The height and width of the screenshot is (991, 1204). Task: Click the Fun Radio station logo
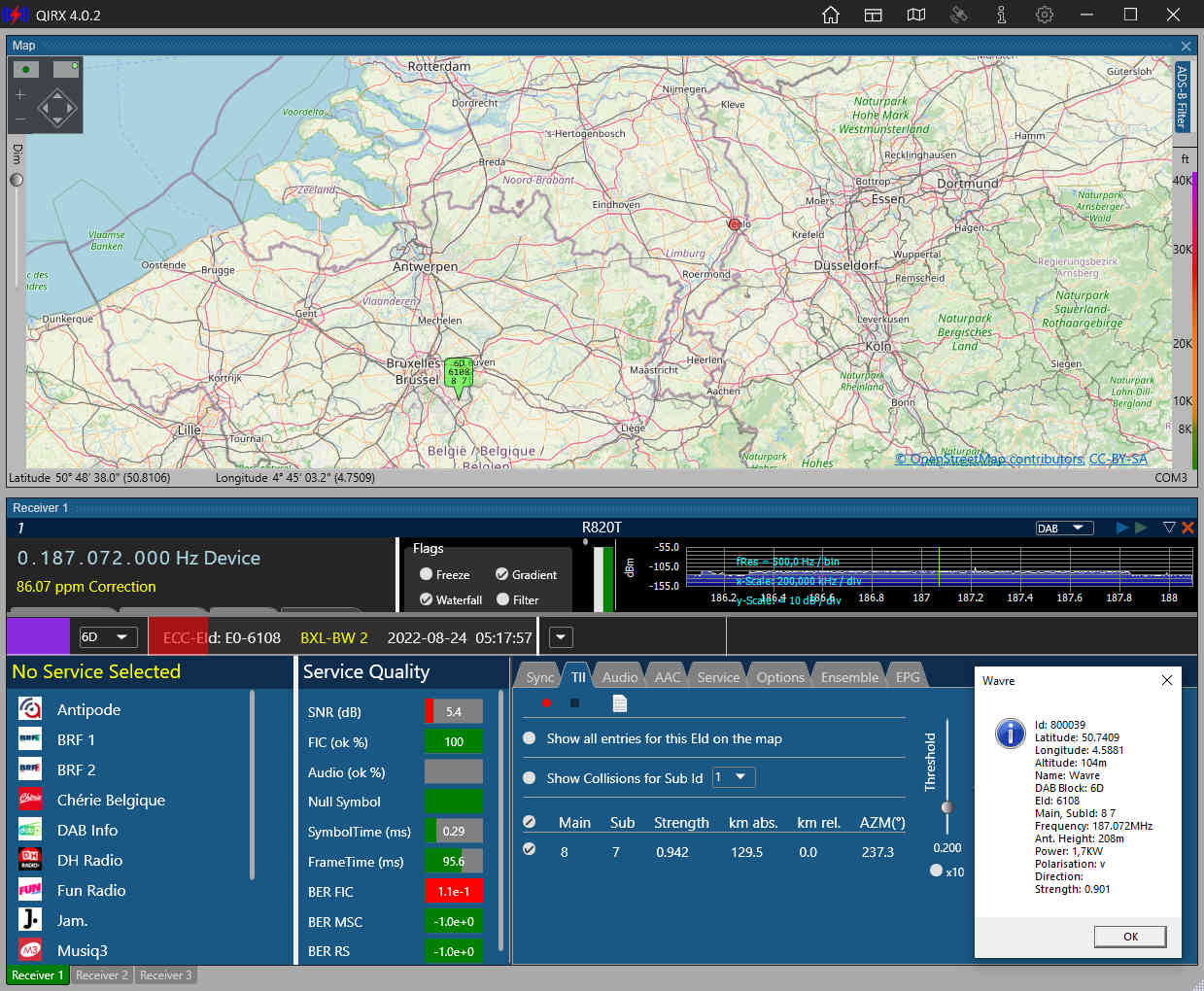(30, 890)
